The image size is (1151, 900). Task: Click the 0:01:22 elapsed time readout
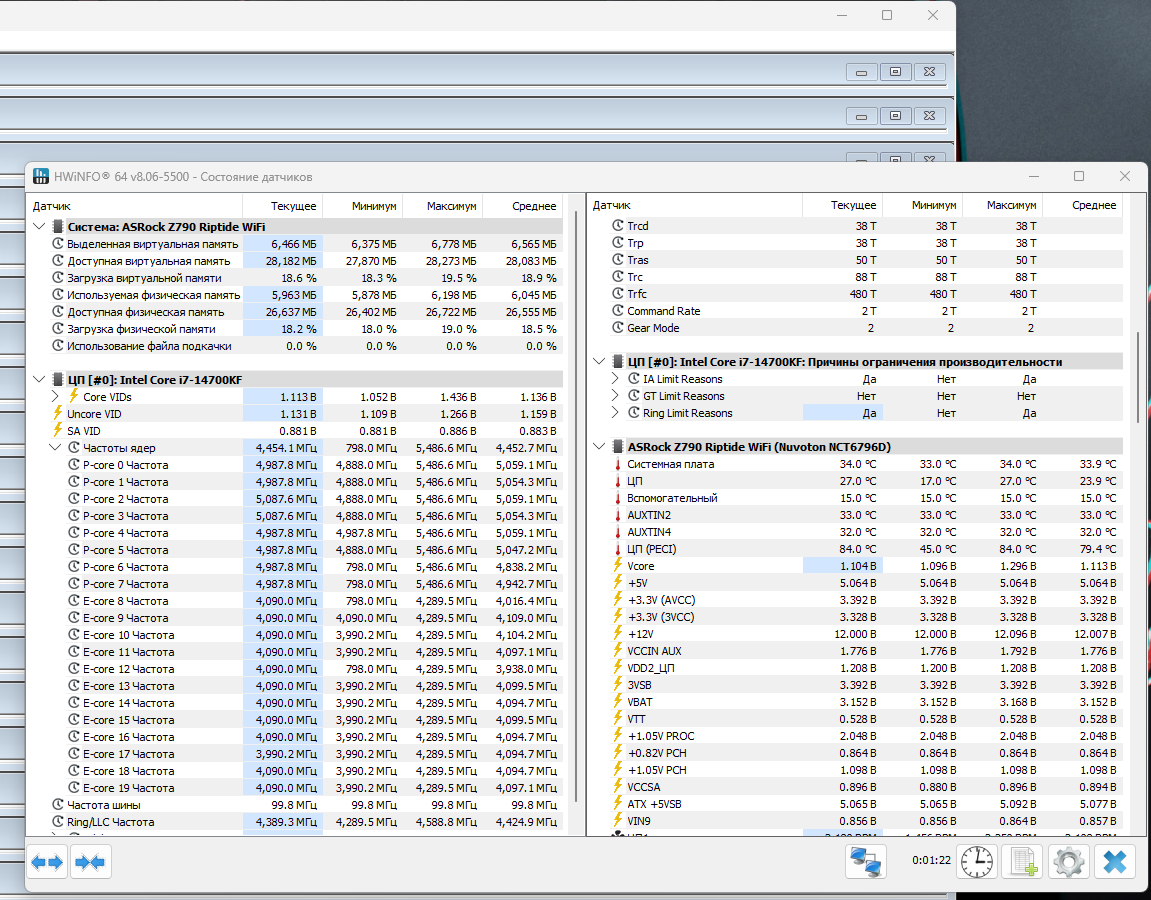tap(932, 860)
